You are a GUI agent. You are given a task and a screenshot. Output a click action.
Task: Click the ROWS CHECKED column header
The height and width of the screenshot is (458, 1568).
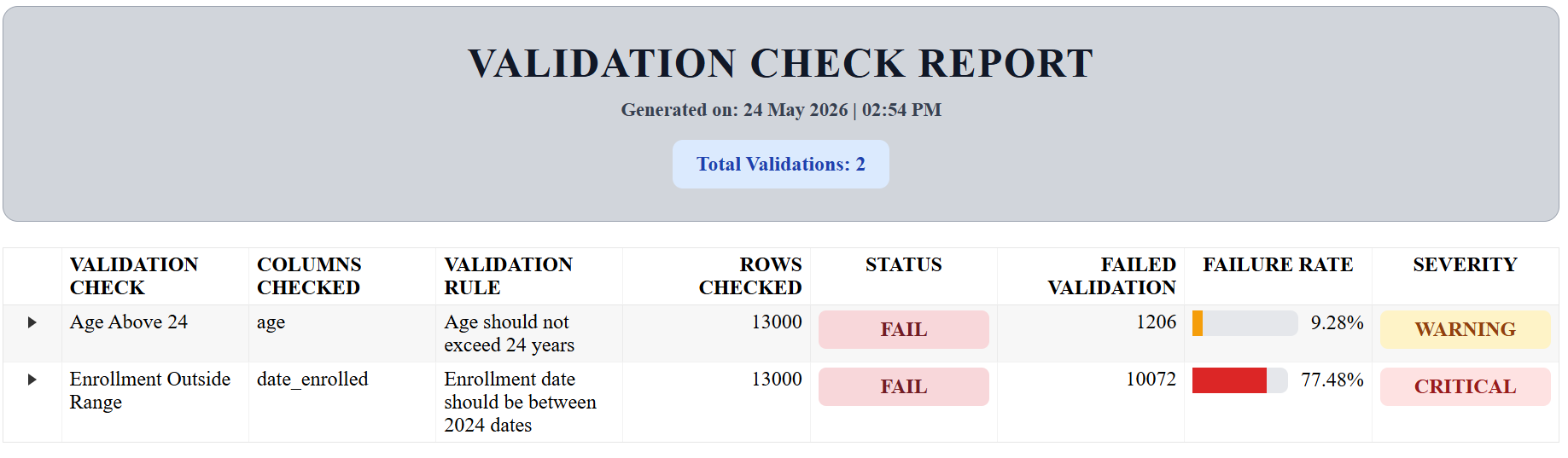coord(750,276)
